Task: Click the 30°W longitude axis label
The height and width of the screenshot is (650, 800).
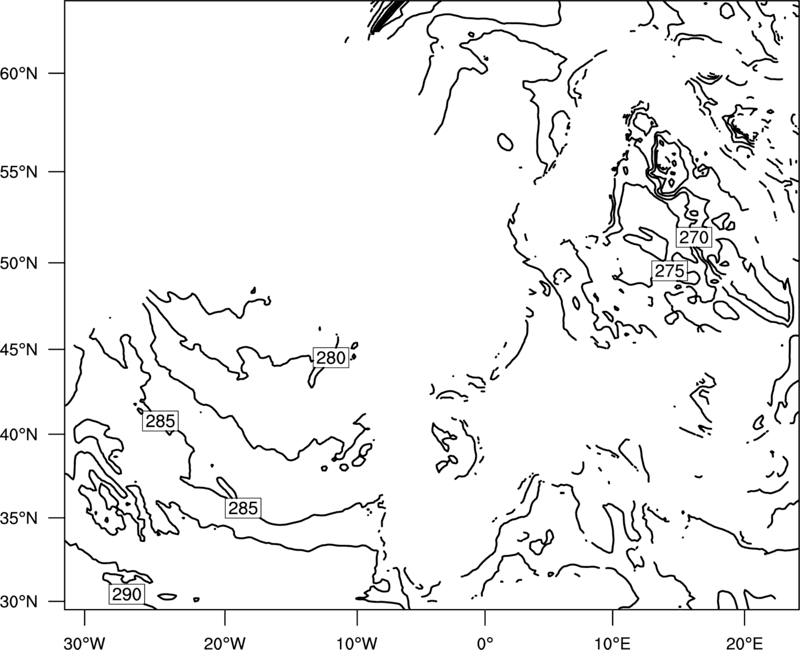Action: (85, 642)
